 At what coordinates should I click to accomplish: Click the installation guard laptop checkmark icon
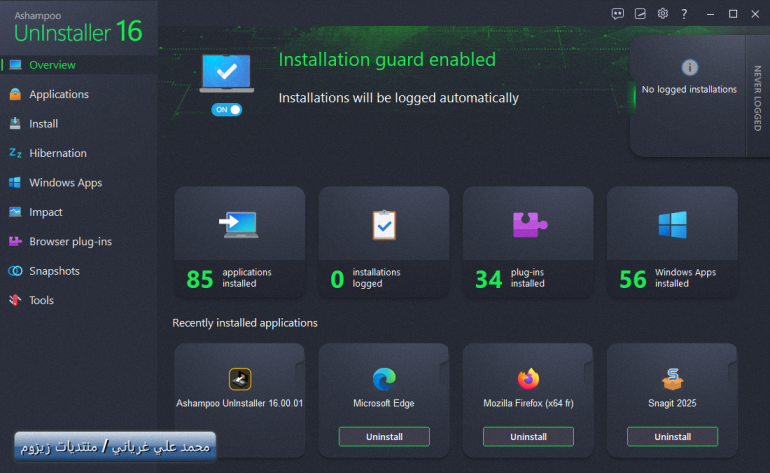[x=226, y=74]
